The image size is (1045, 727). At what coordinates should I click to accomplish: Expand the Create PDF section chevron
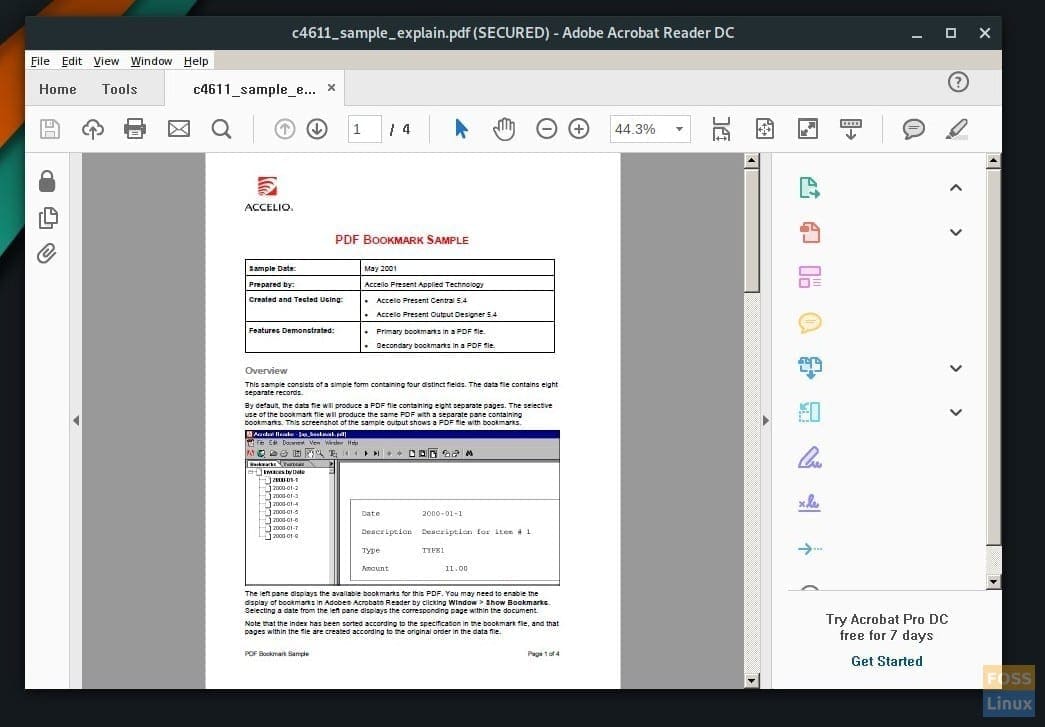pos(956,233)
